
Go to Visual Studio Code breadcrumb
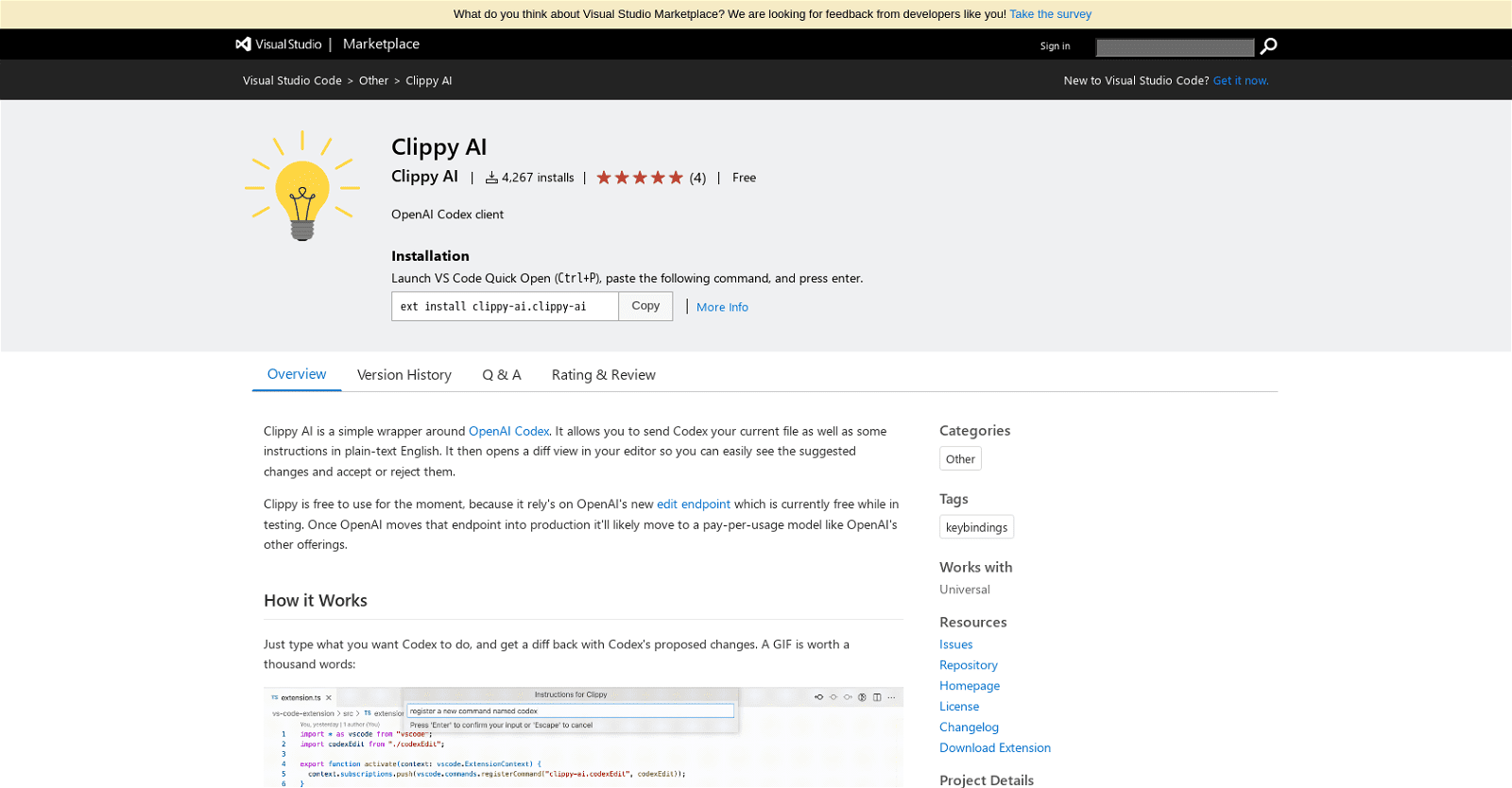point(292,81)
